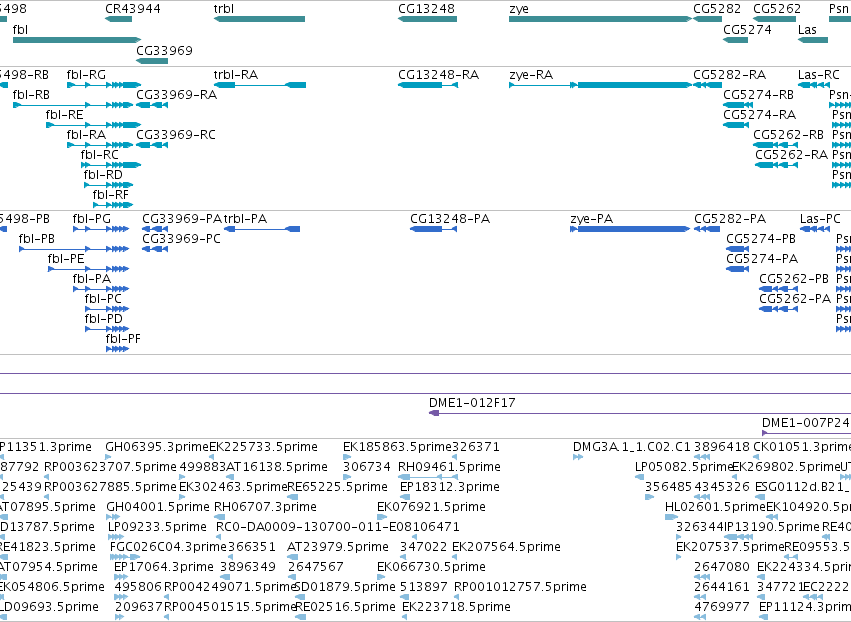Click the Las gene label
Viewport: 851px width, 622px height.
point(807,29)
